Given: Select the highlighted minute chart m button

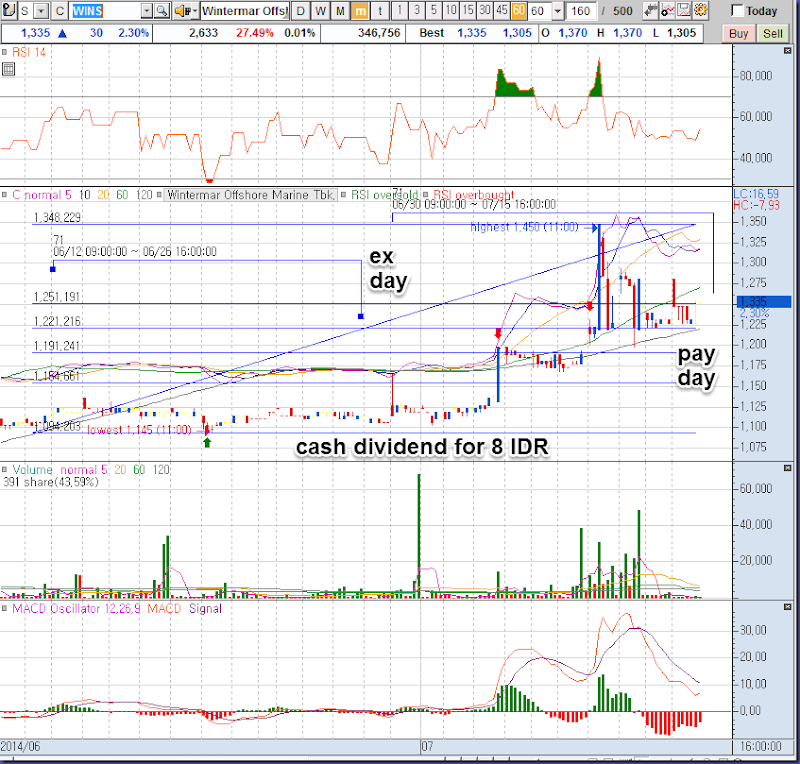Looking at the screenshot, I should tap(360, 11).
